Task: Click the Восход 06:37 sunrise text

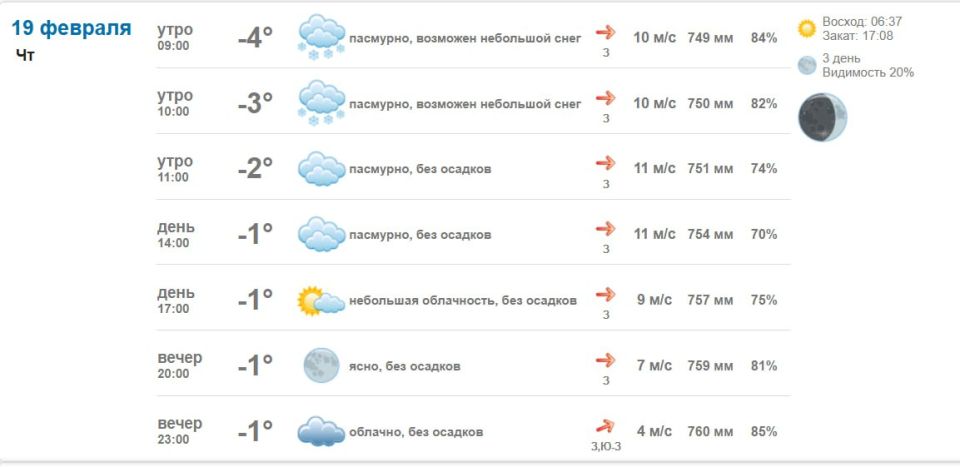Action: tap(862, 21)
